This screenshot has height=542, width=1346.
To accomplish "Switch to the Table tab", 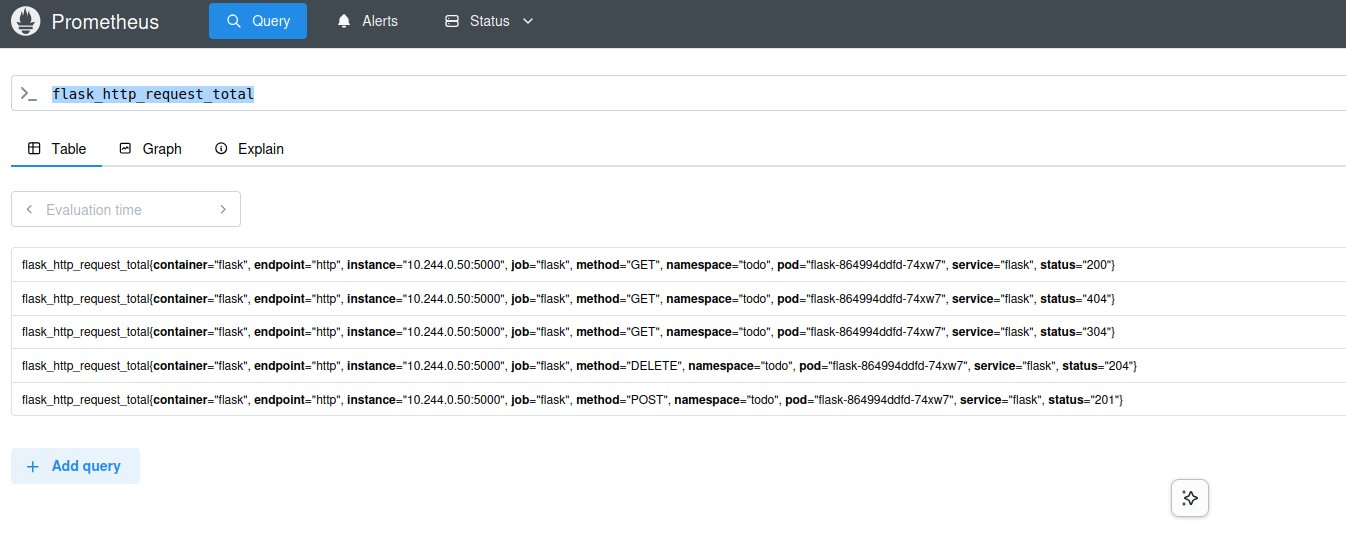I will click(x=57, y=148).
